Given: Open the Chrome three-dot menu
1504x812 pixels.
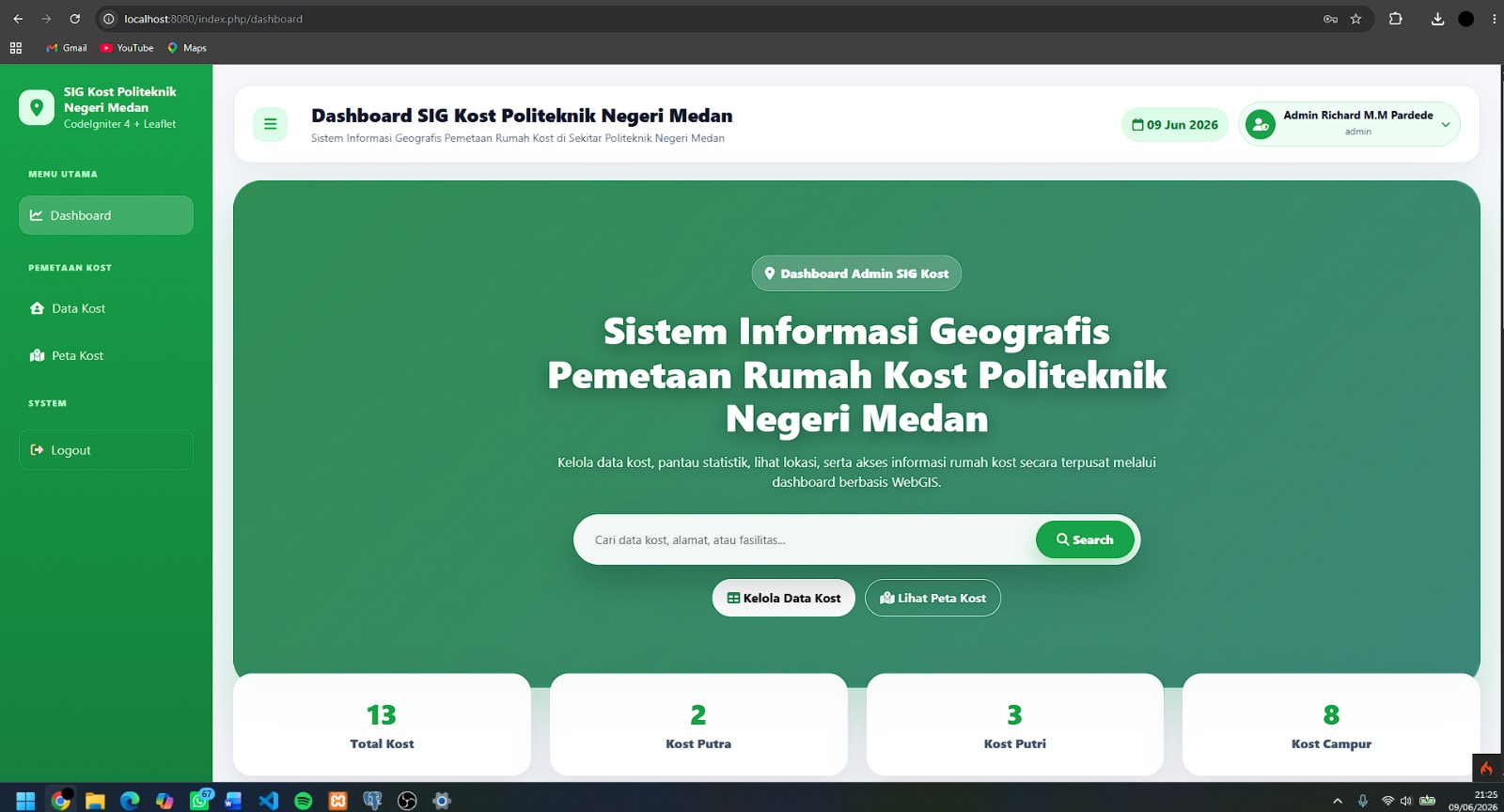Looking at the screenshot, I should click(x=1494, y=19).
